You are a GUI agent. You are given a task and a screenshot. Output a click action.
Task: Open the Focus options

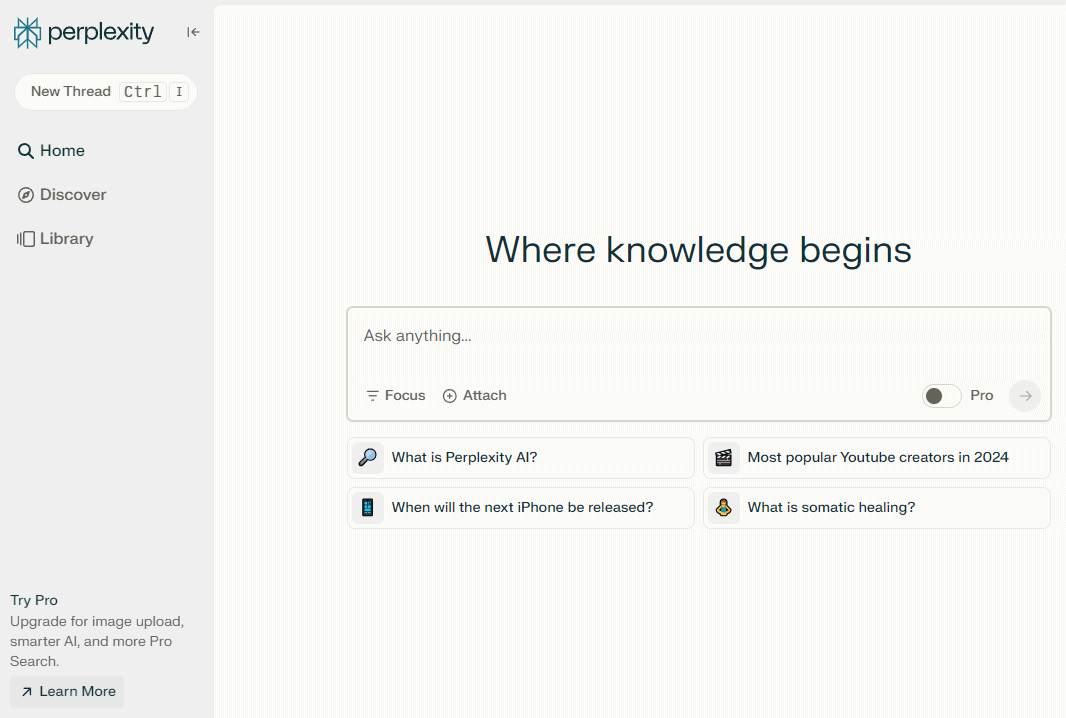pos(396,396)
